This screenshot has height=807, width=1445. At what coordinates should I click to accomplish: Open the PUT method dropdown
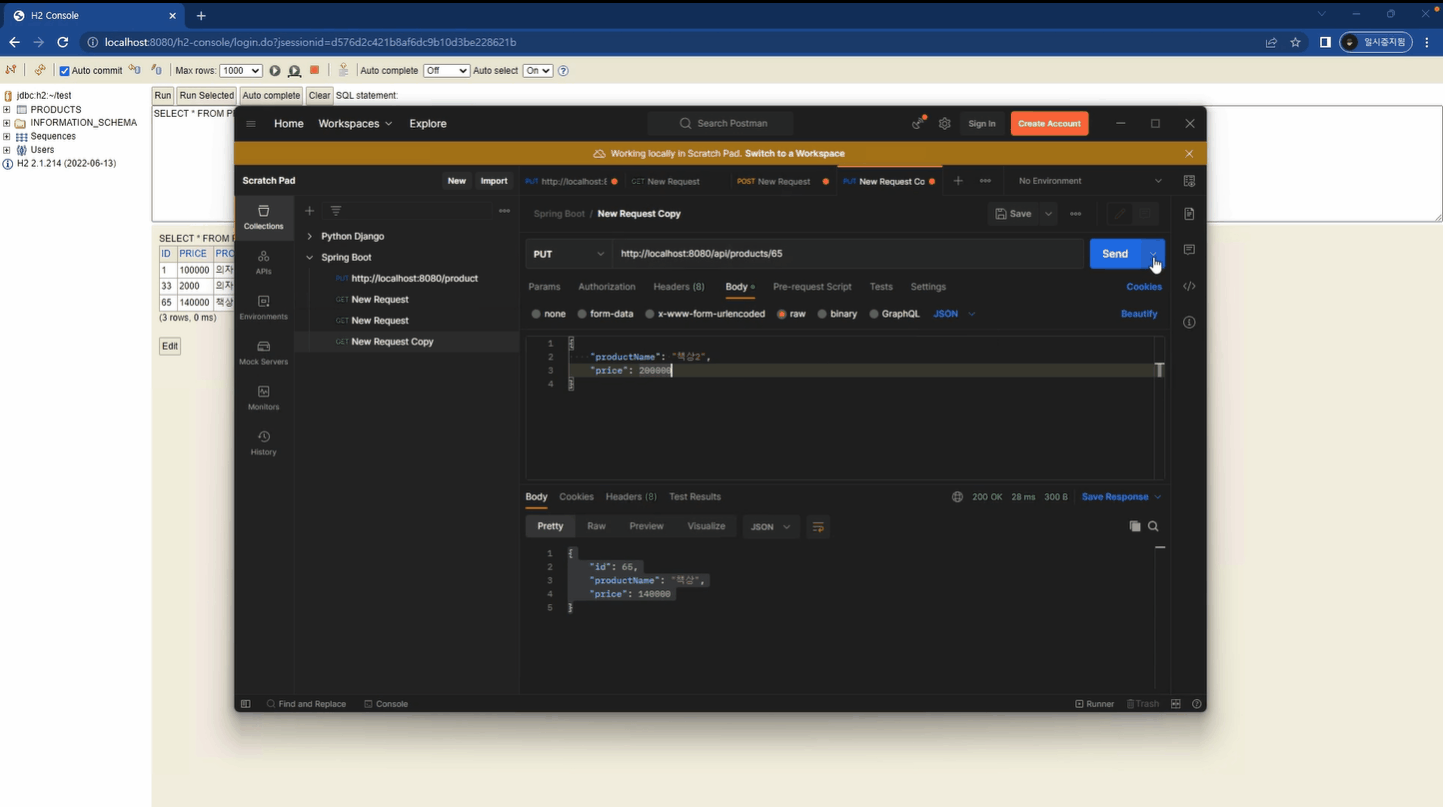[x=567, y=254]
